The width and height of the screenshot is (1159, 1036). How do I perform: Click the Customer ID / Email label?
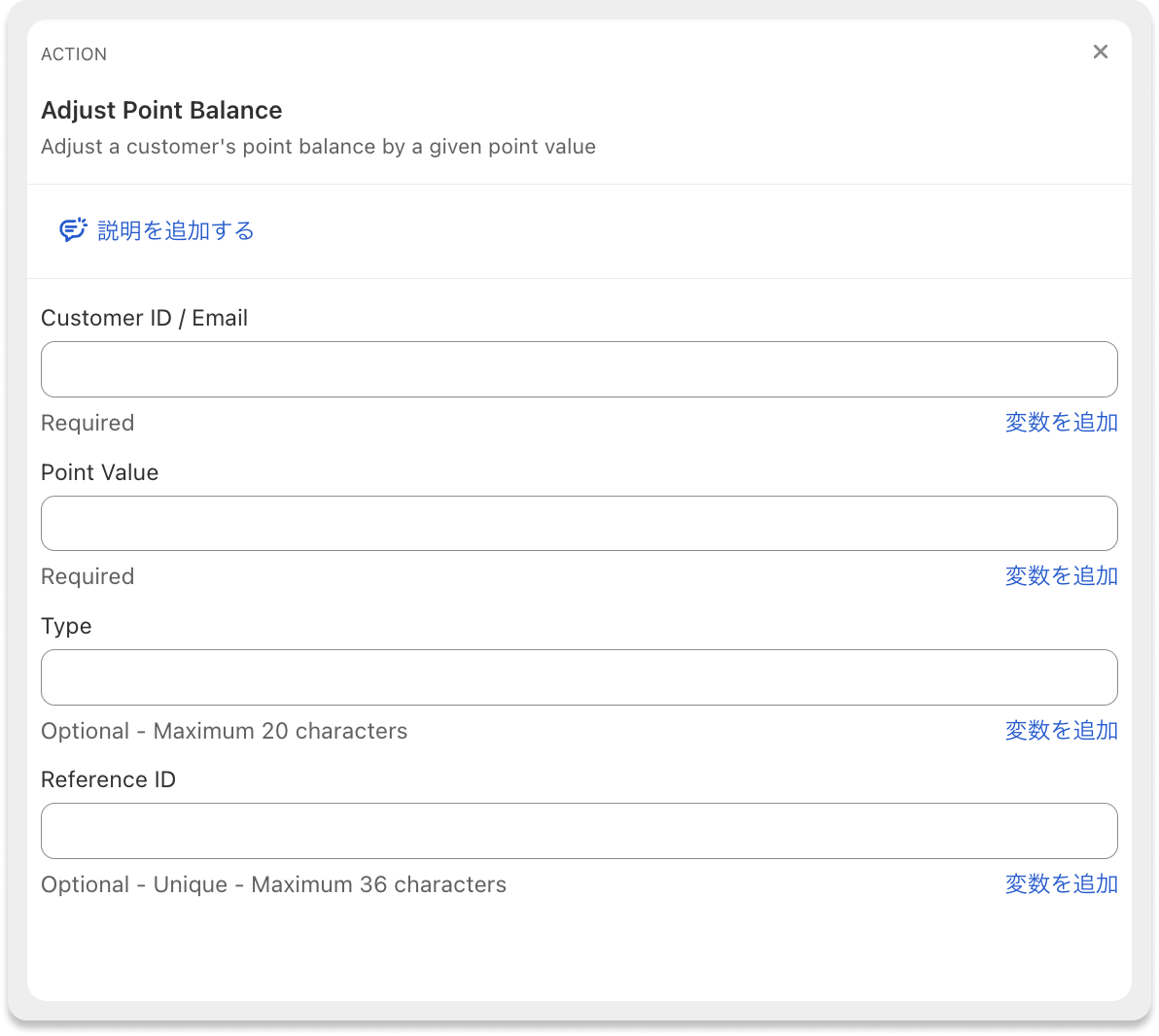(x=144, y=319)
